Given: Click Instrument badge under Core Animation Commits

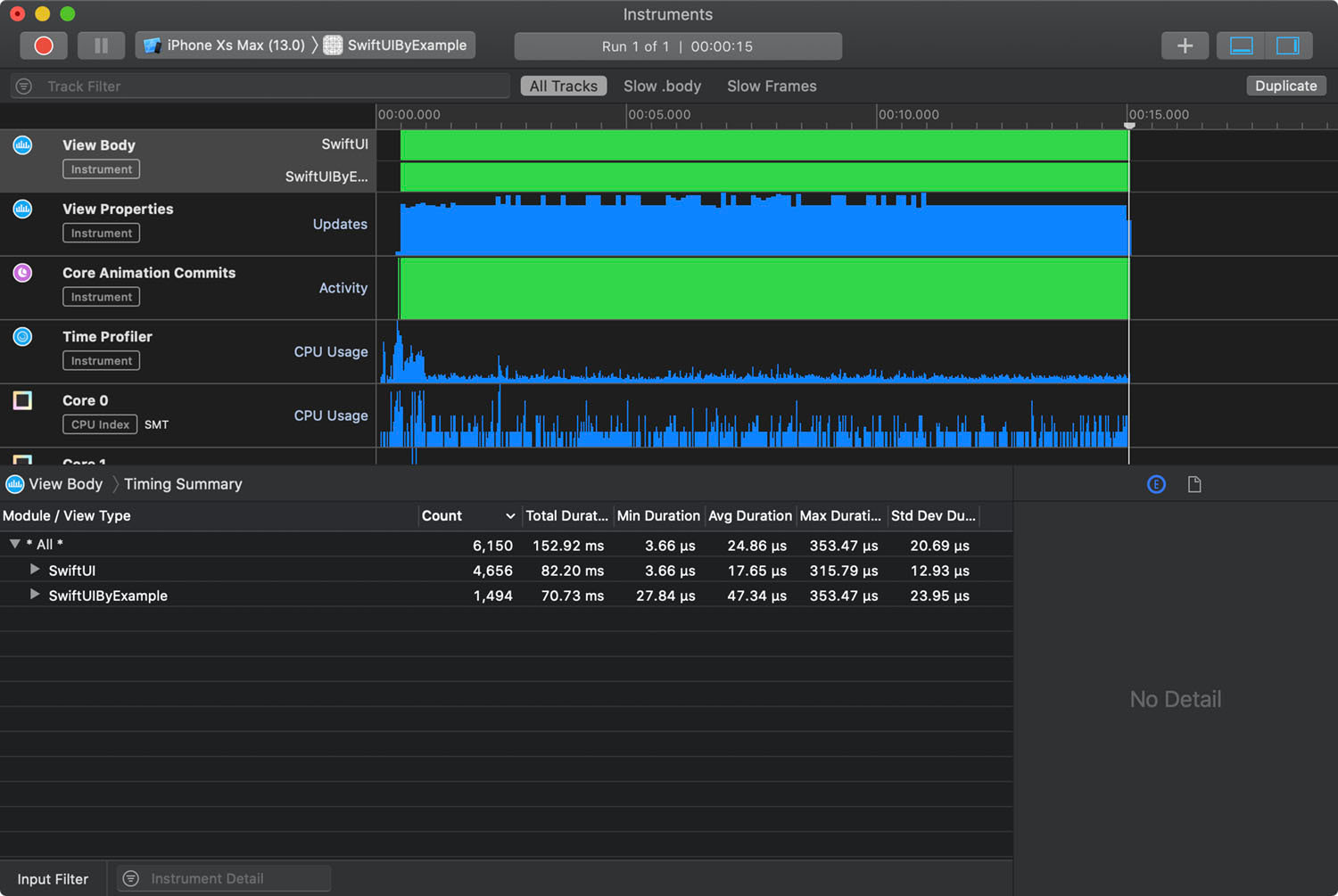Looking at the screenshot, I should (x=101, y=297).
